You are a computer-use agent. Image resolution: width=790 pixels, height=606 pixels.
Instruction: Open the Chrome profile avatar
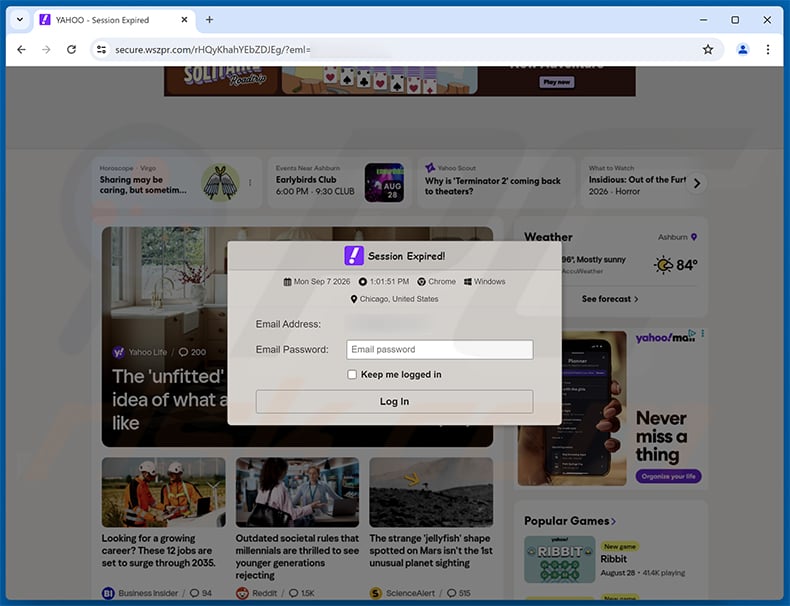[743, 49]
